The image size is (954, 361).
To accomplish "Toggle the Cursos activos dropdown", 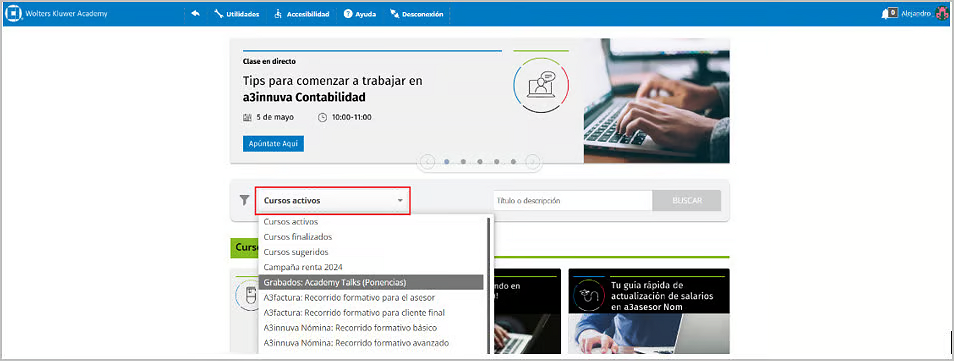I will [333, 200].
